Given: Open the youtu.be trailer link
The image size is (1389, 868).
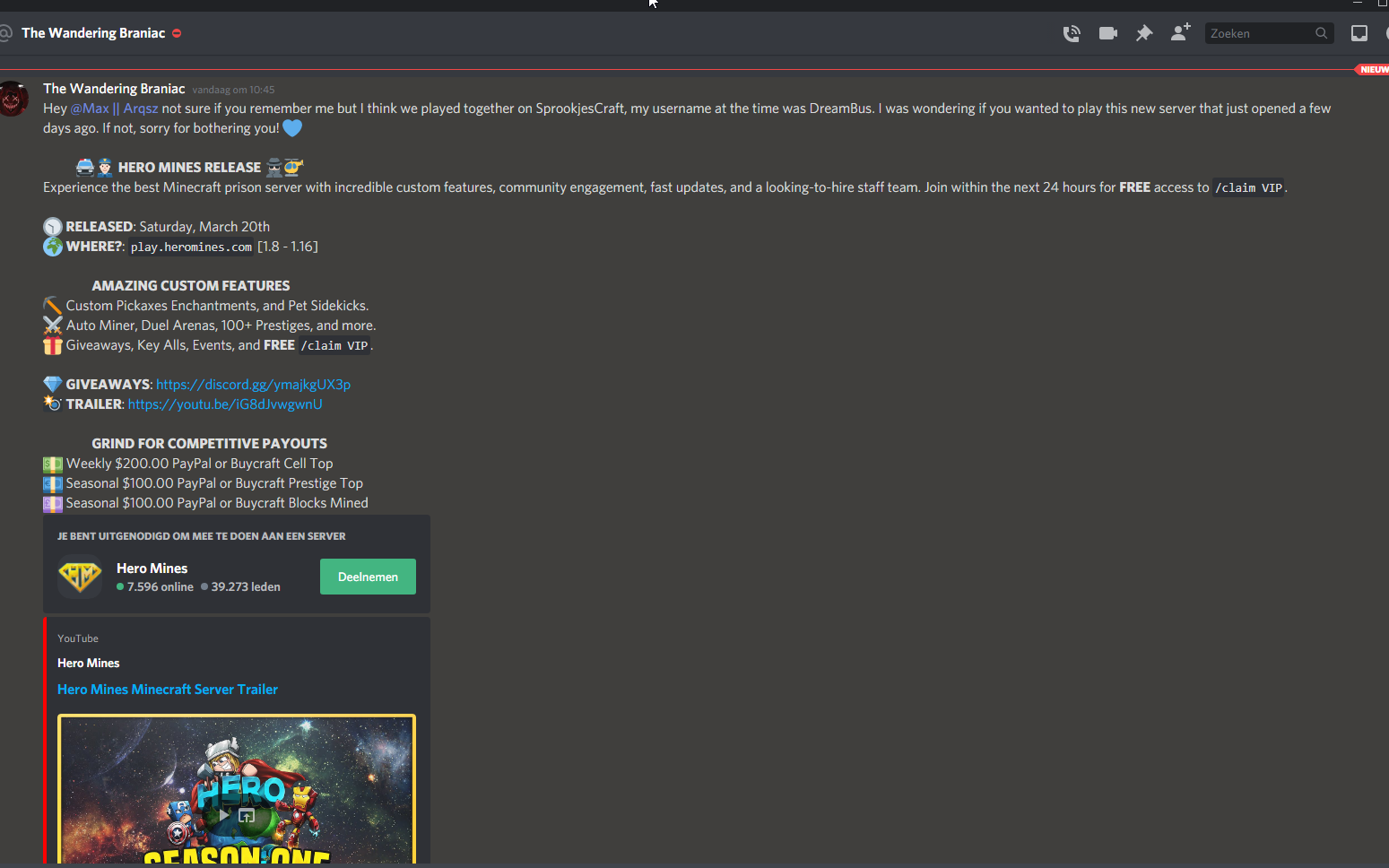Looking at the screenshot, I should (225, 404).
